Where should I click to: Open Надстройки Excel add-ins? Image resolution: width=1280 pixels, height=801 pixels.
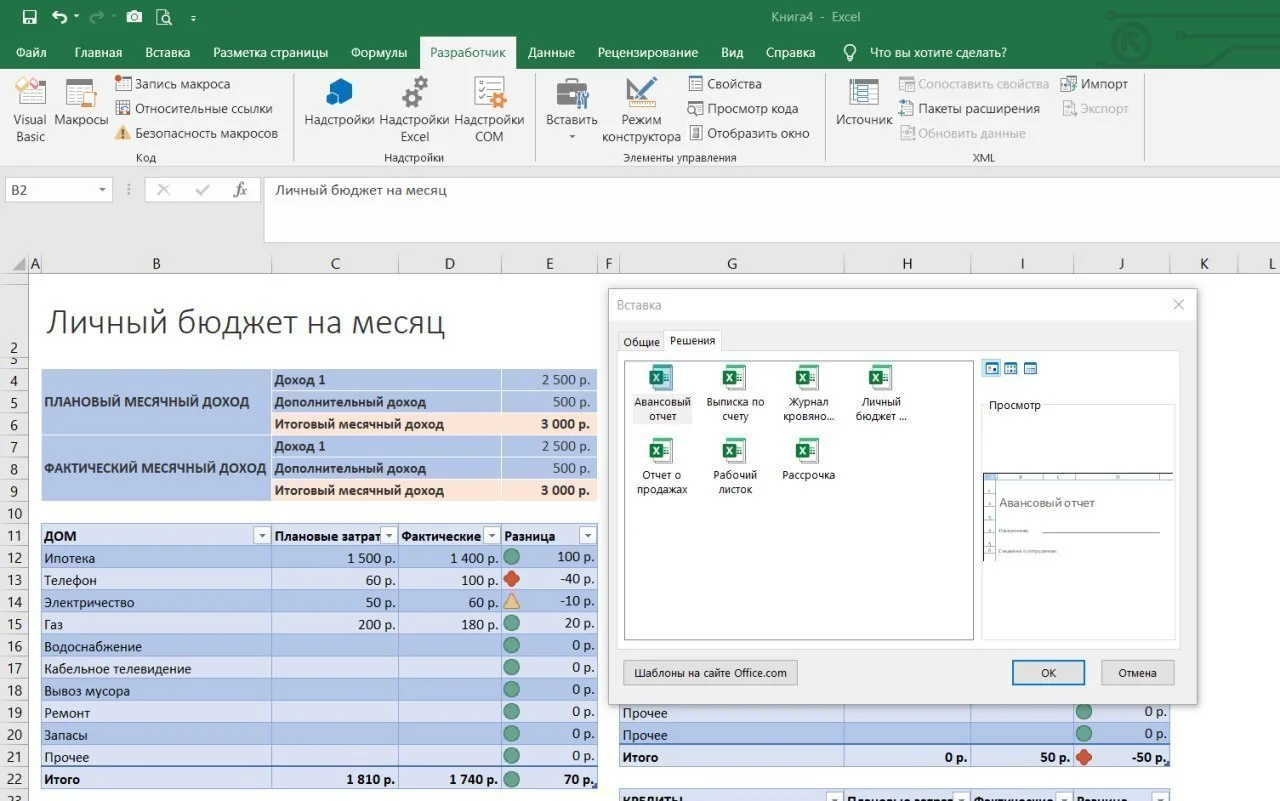[415, 108]
